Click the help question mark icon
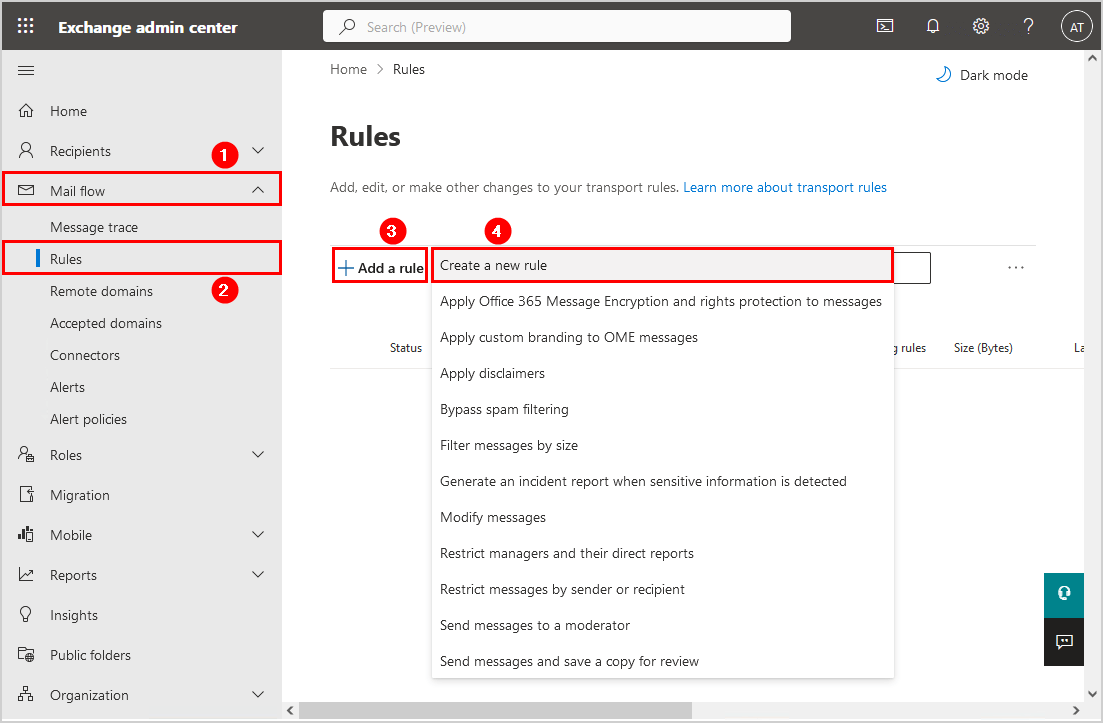Image resolution: width=1103 pixels, height=723 pixels. click(x=1028, y=27)
